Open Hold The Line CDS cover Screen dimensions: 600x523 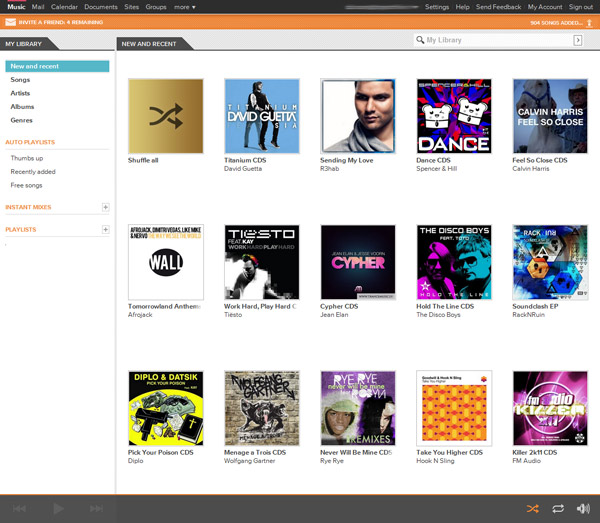pos(454,262)
